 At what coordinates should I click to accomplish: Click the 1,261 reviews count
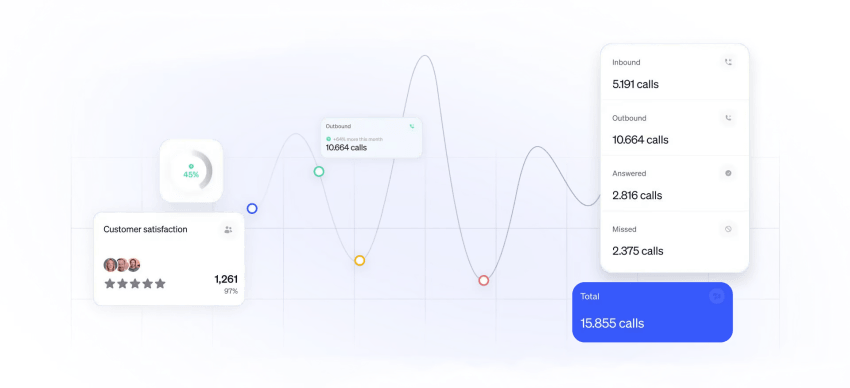click(x=226, y=280)
